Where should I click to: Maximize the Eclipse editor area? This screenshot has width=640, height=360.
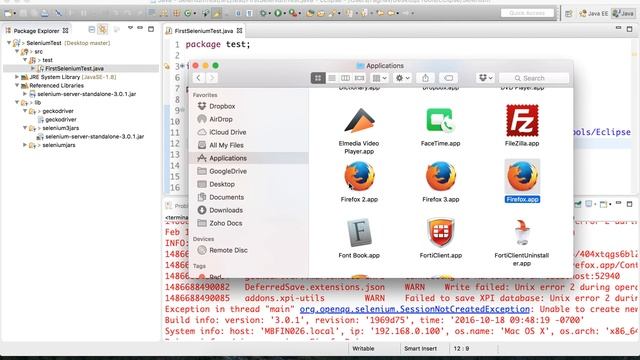pyautogui.click(x=629, y=29)
